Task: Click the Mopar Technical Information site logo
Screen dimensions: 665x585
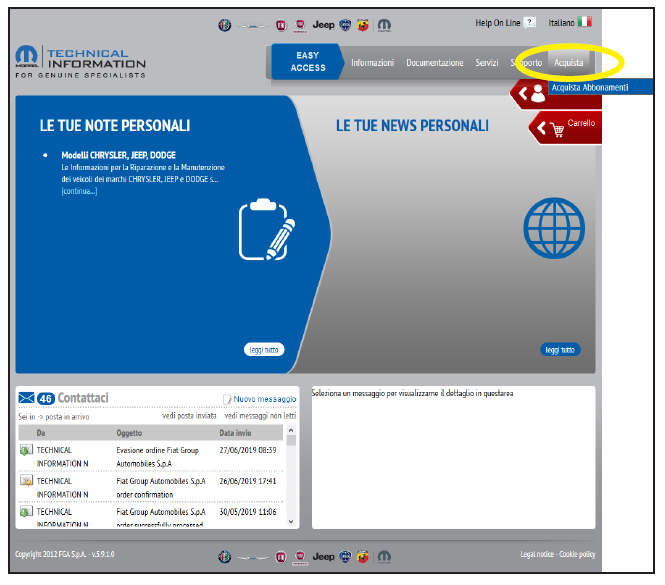Action: [x=81, y=62]
